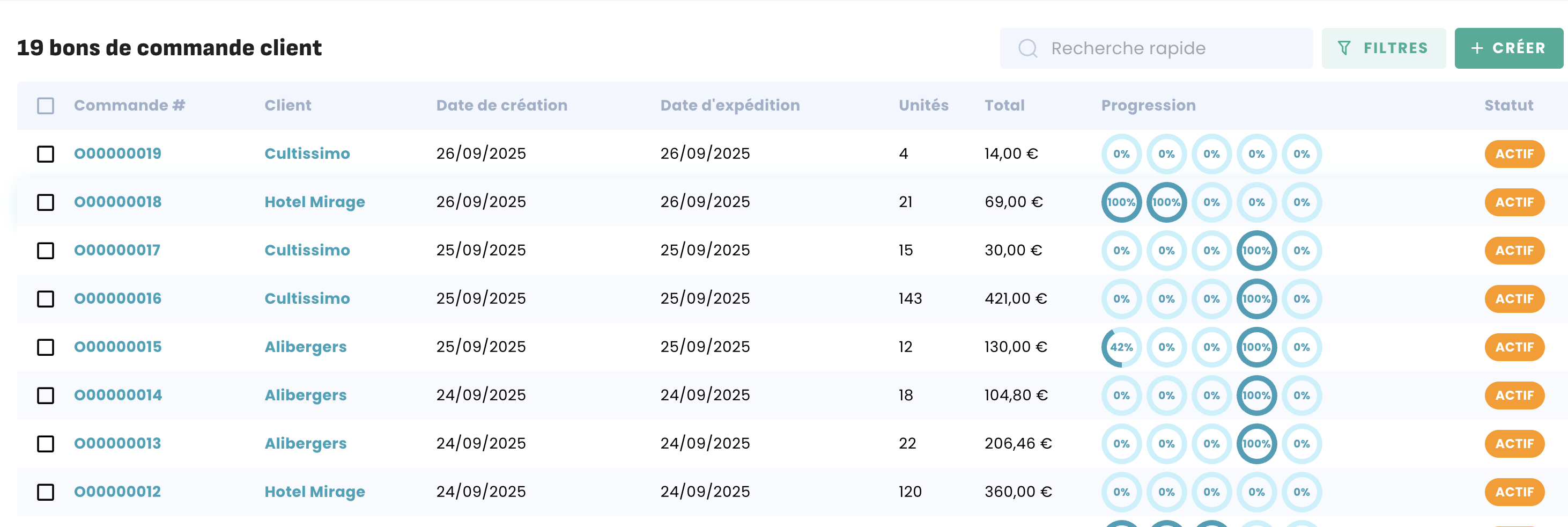Click first 100% progress circle of order 00000018
This screenshot has width=1568, height=527.
[1121, 202]
